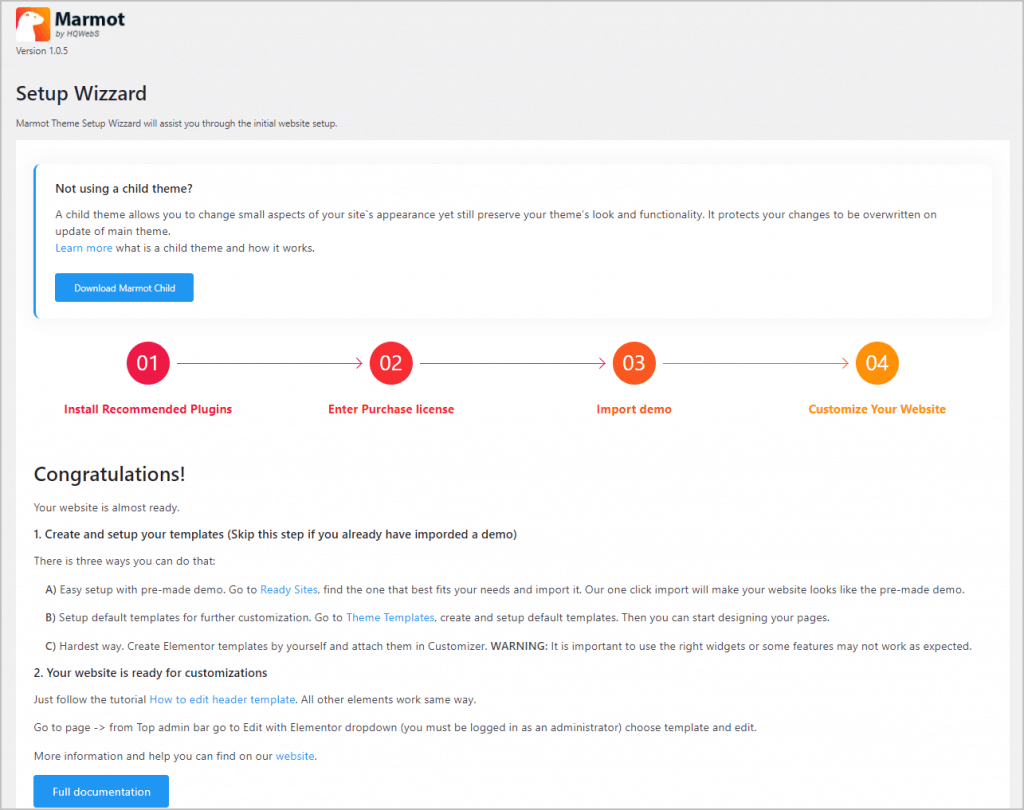Visit the website link

tap(295, 756)
